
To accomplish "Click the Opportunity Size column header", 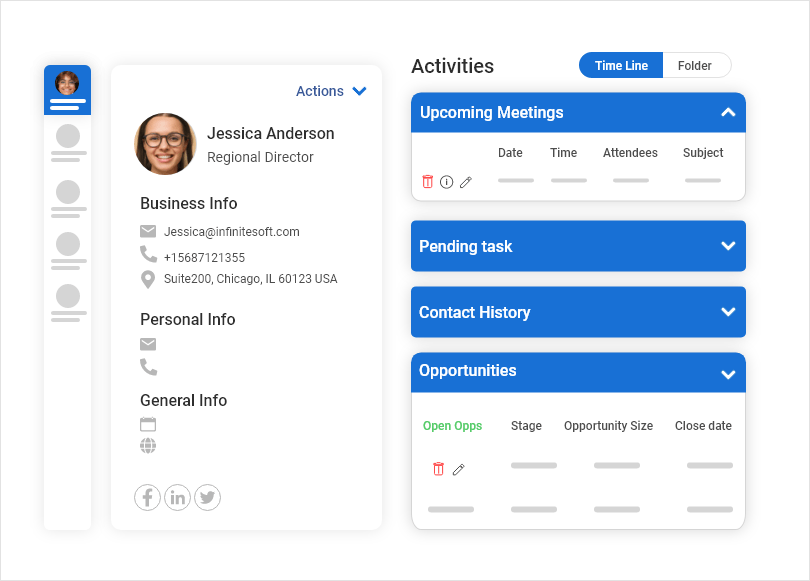I will tap(609, 426).
